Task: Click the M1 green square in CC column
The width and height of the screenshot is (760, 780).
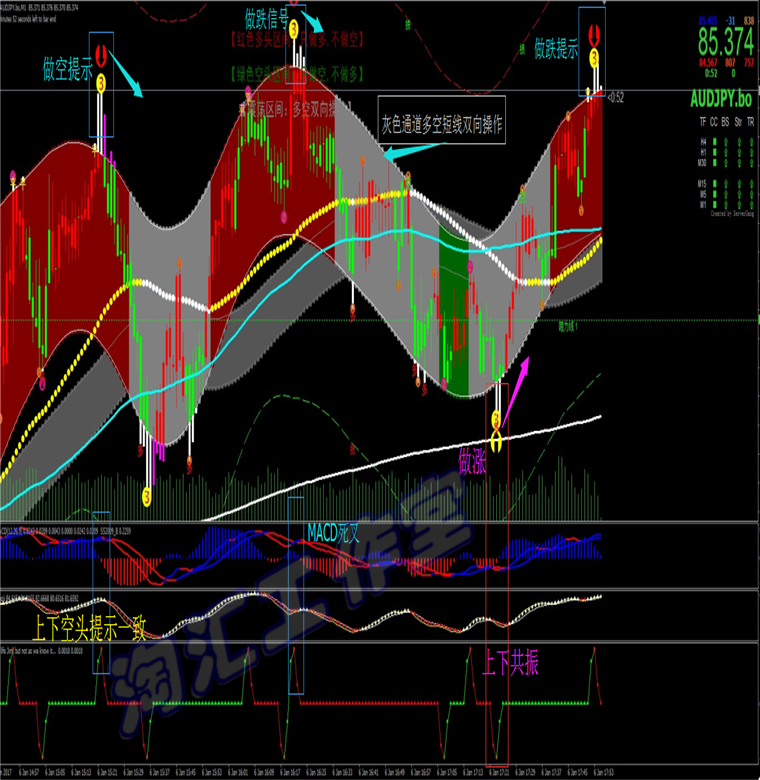Action: coord(715,204)
